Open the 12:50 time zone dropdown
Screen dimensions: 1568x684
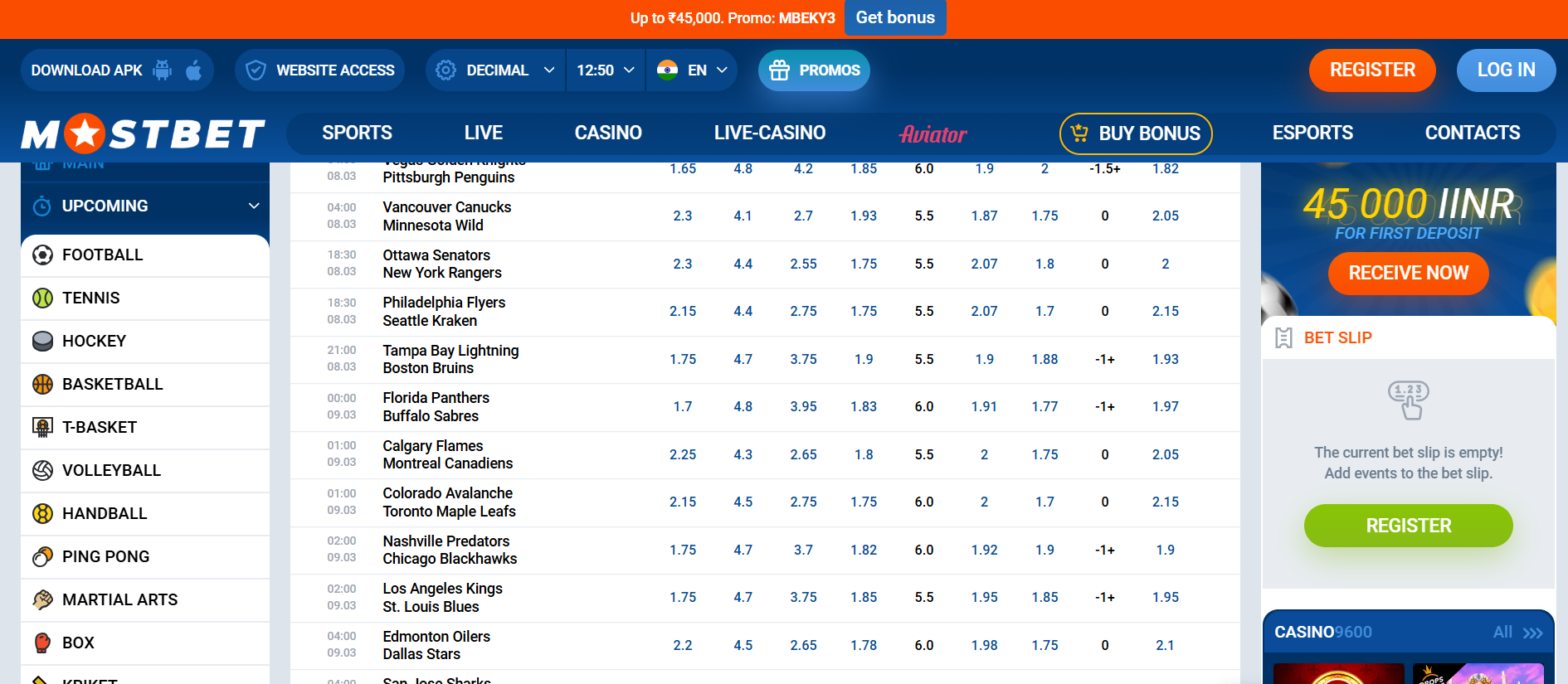[606, 70]
